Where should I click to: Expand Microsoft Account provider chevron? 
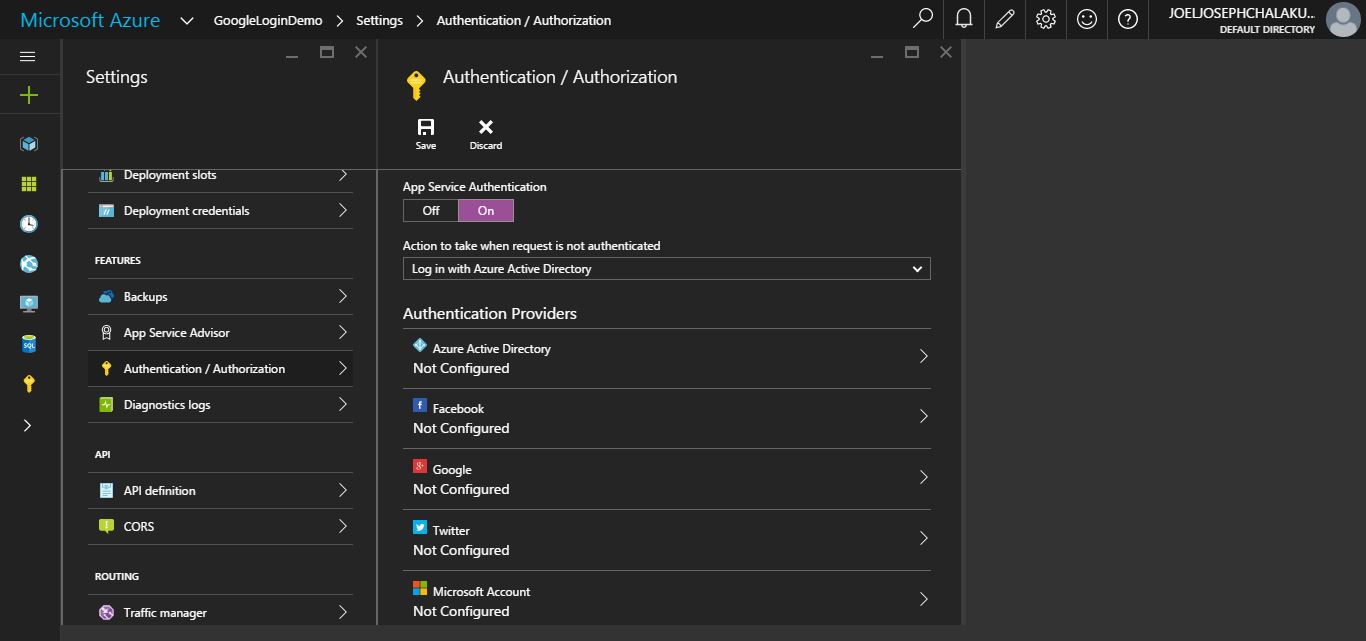coord(923,599)
